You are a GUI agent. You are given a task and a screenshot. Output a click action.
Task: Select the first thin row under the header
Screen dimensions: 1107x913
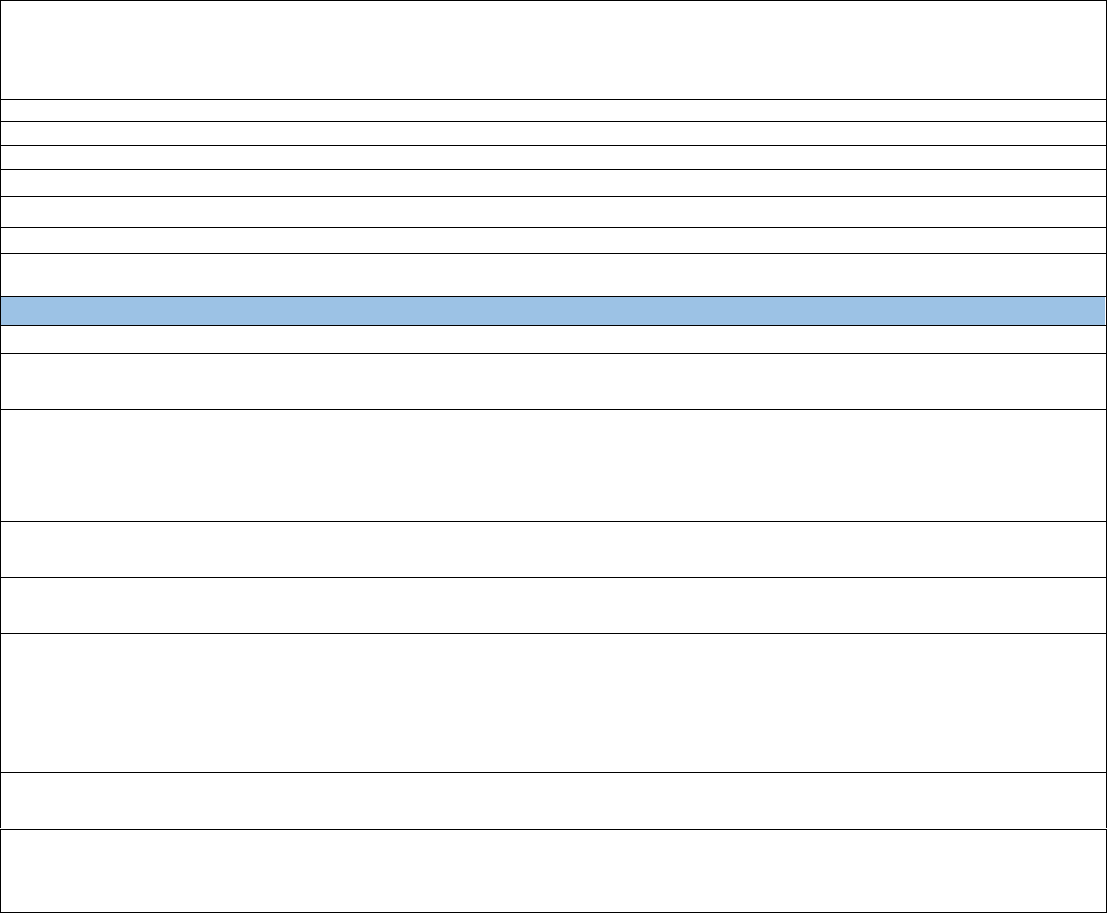click(x=553, y=111)
